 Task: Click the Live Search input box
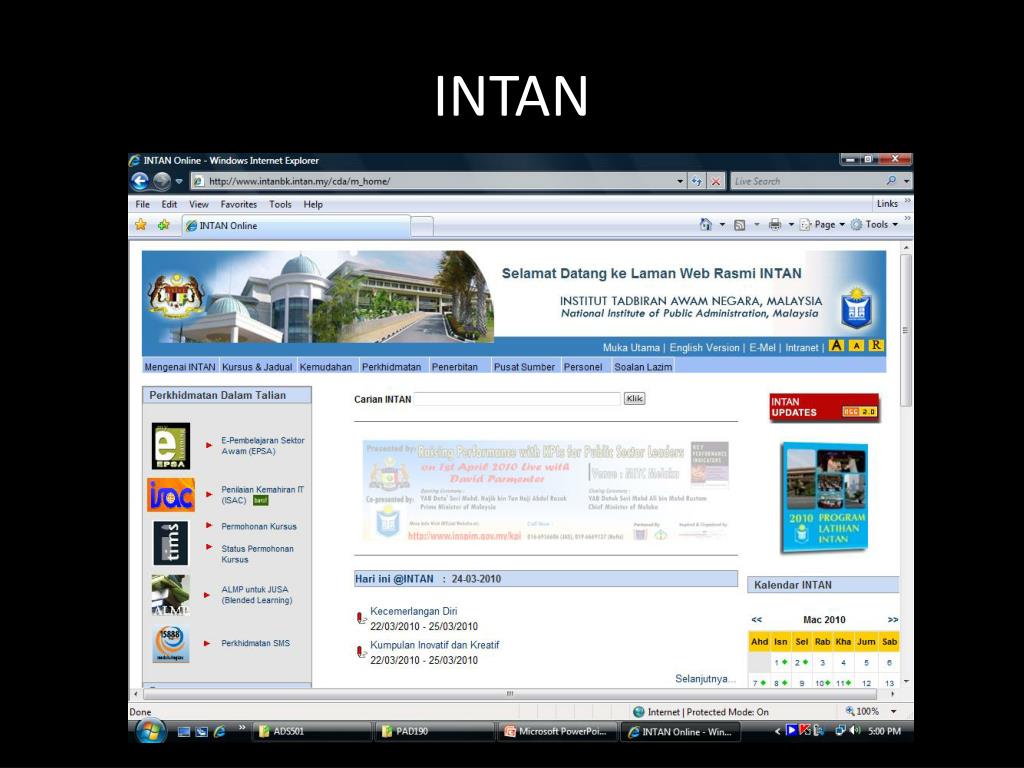pos(807,181)
